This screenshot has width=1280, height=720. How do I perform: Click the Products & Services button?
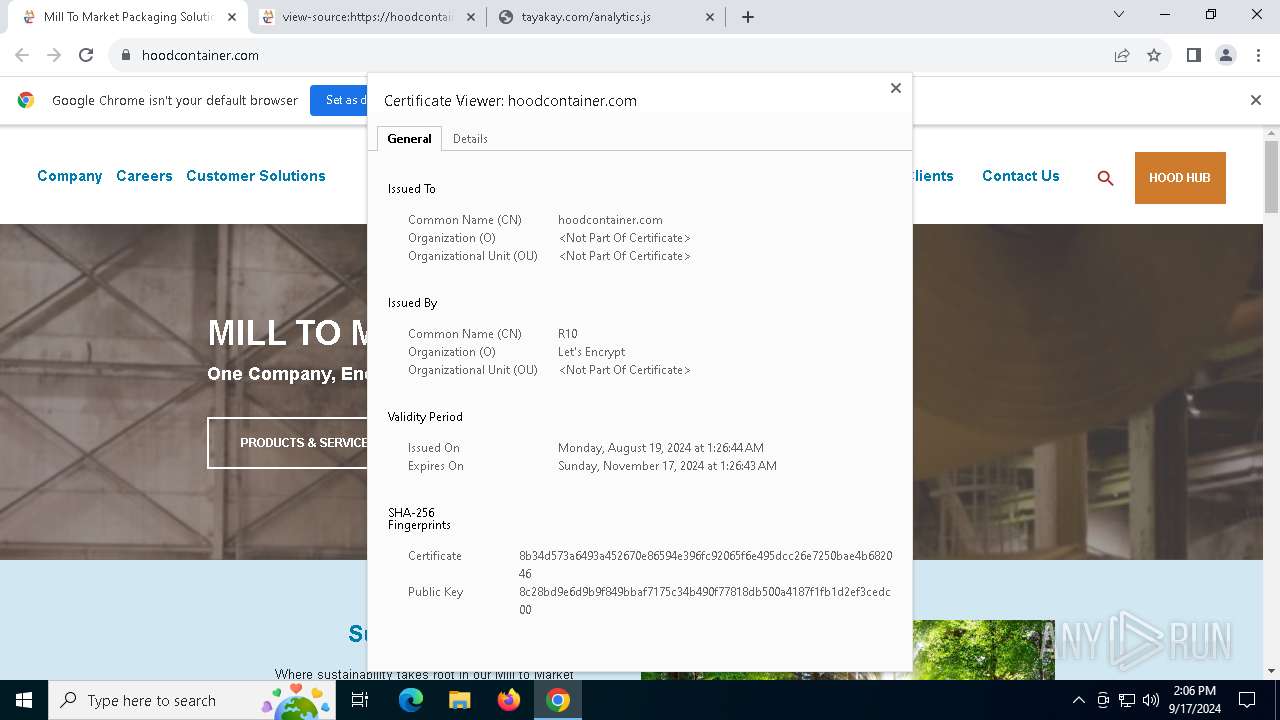[x=288, y=443]
